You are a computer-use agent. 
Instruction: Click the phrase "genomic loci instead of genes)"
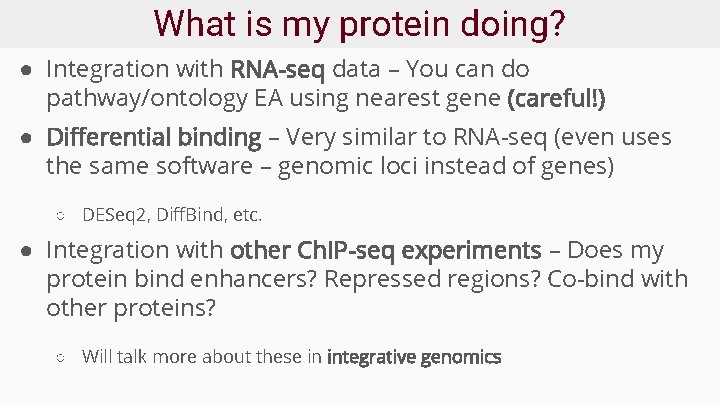click(x=446, y=165)
